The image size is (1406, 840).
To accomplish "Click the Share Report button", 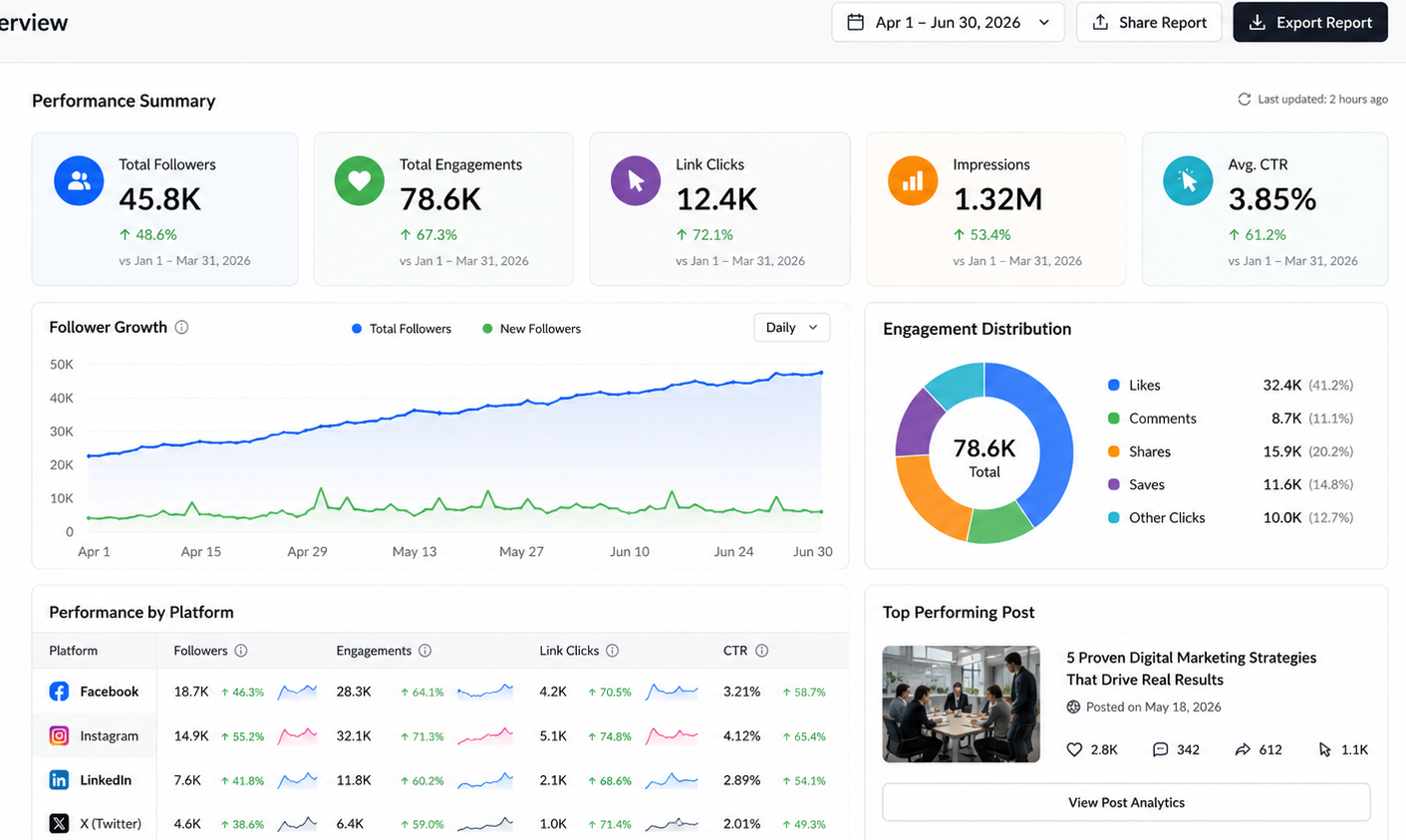I will [x=1149, y=22].
